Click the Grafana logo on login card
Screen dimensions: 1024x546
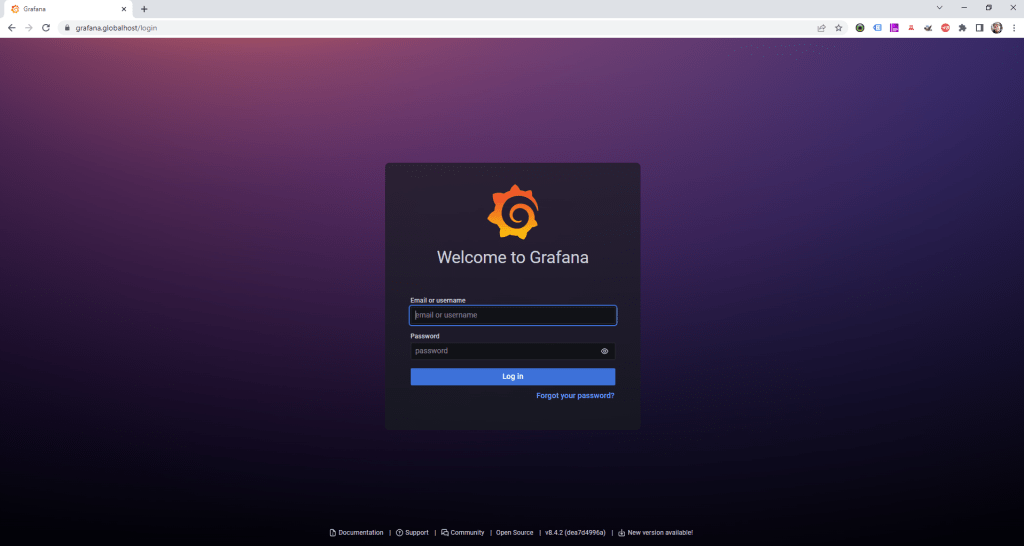pos(513,212)
